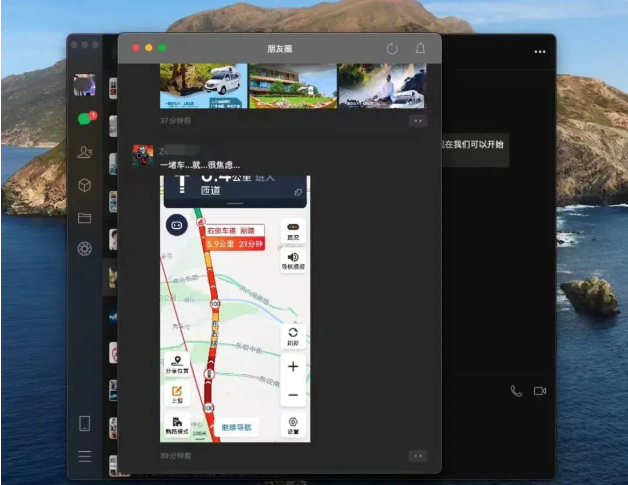Open the hamburger menu at sidebar bottom
The height and width of the screenshot is (485, 628).
pos(85,456)
